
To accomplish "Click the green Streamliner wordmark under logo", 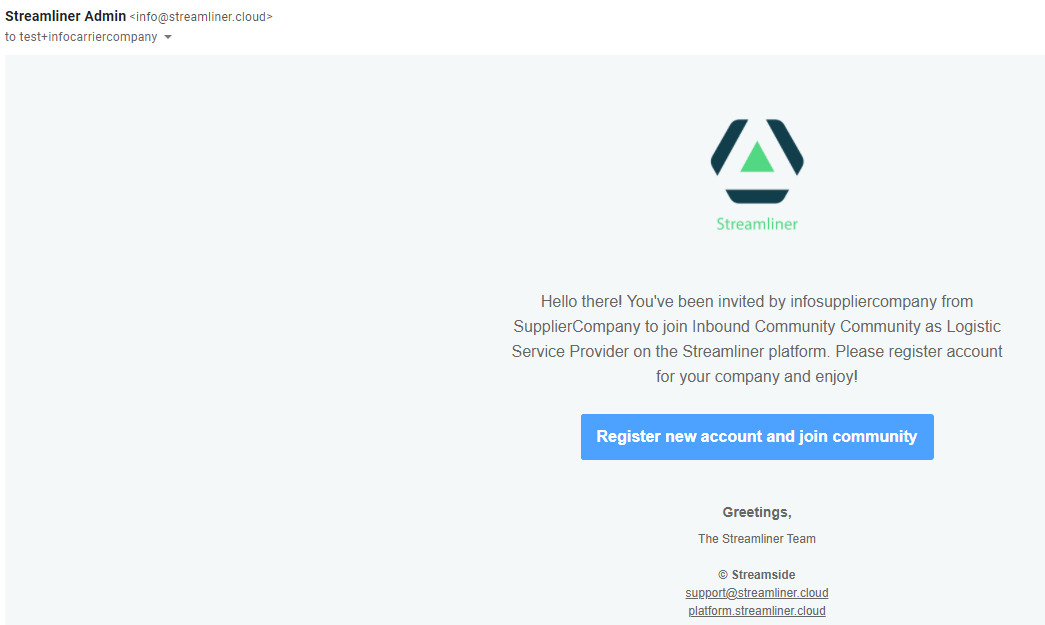I will coord(757,225).
